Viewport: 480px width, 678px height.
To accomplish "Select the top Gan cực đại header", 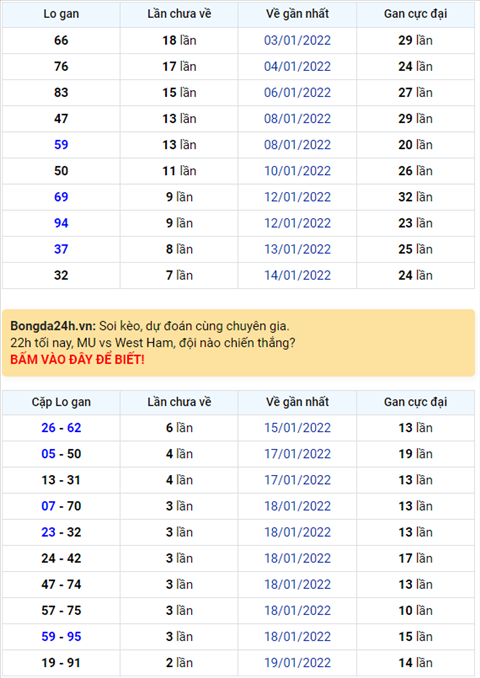I will pos(416,14).
